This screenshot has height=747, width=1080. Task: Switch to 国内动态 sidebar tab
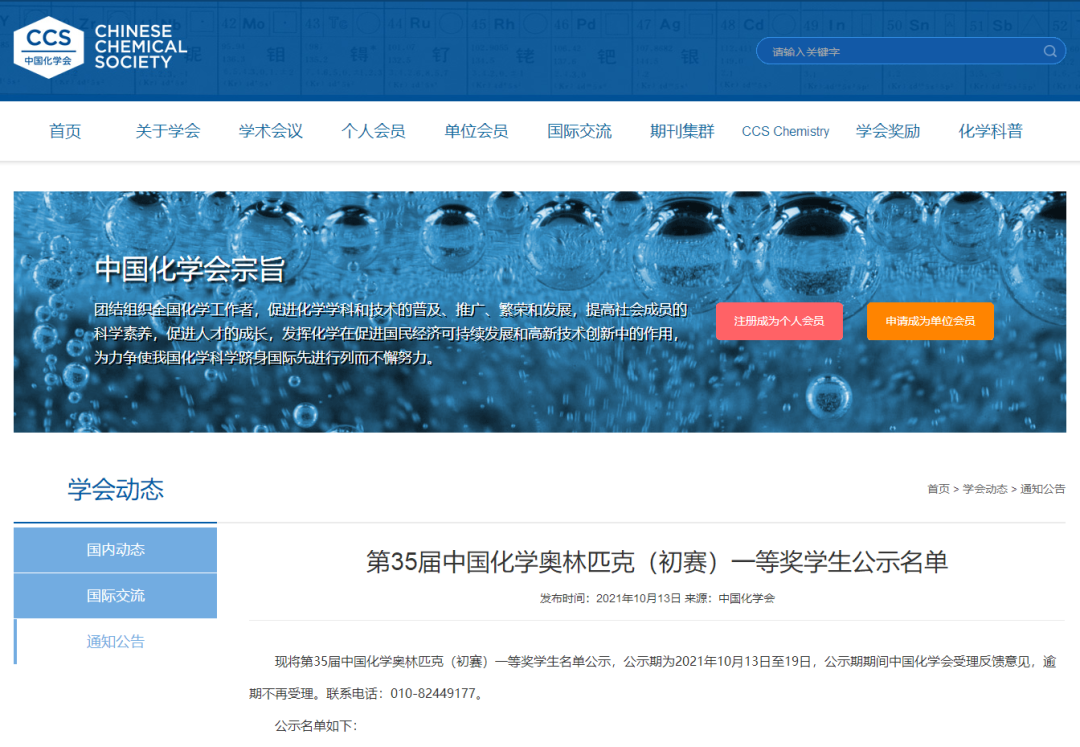(x=116, y=550)
